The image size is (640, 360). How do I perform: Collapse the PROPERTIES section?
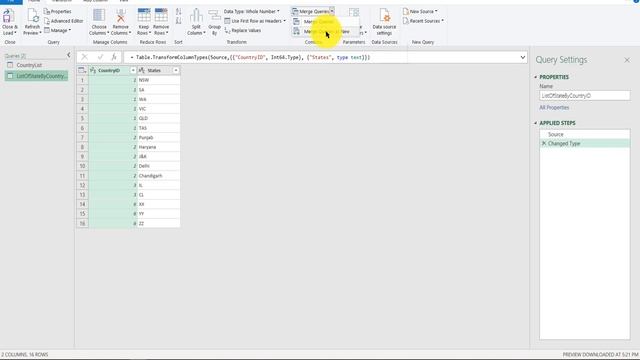click(x=536, y=77)
